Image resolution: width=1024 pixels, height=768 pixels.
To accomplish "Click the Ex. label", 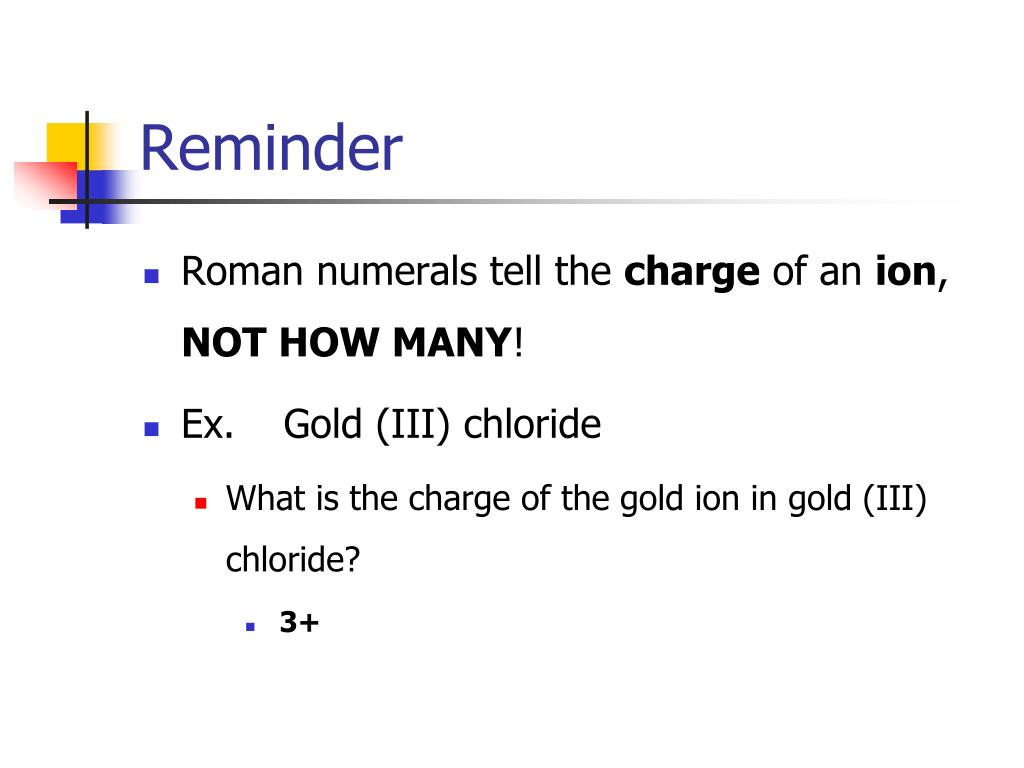I will point(208,424).
